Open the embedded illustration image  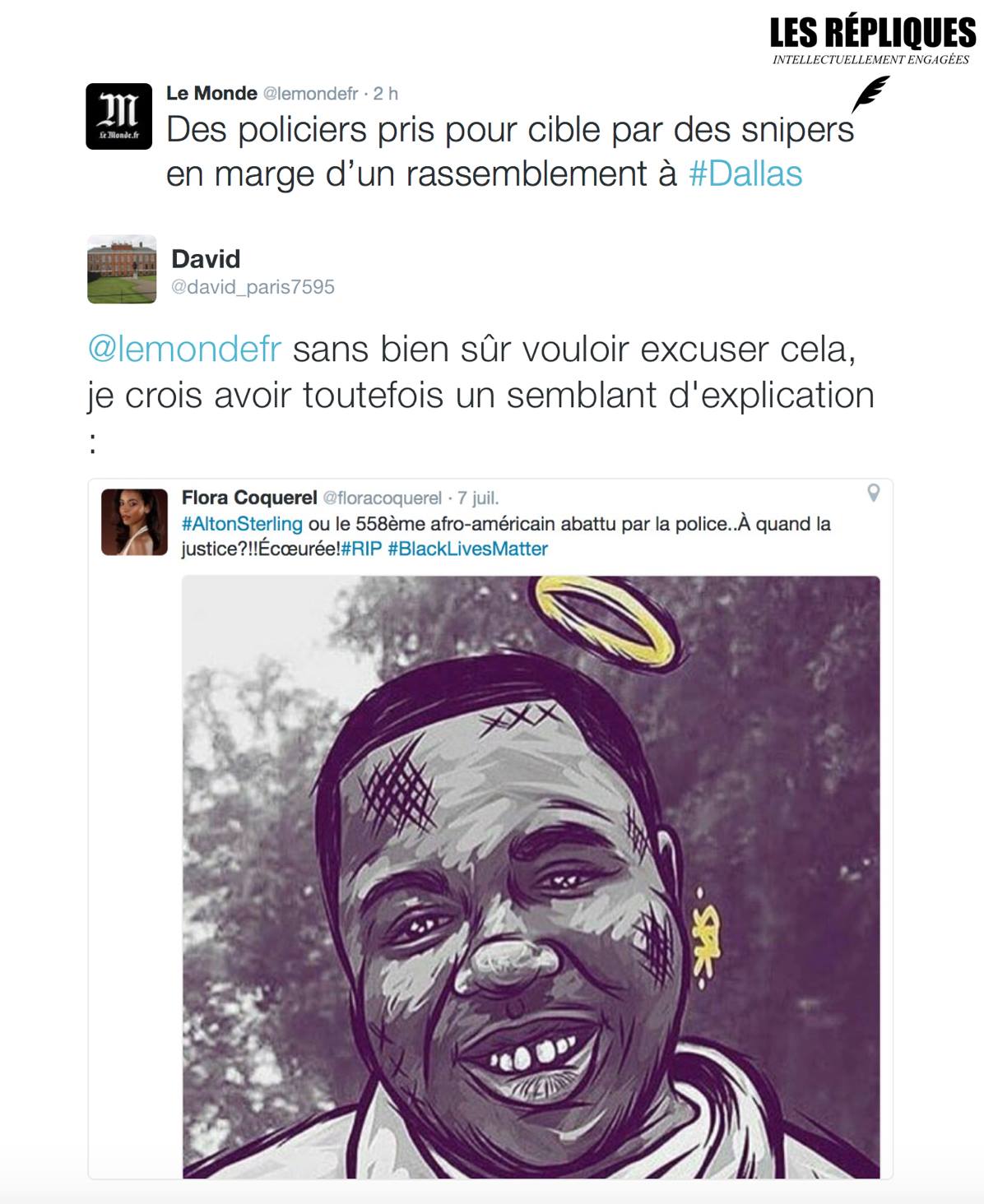click(531, 877)
